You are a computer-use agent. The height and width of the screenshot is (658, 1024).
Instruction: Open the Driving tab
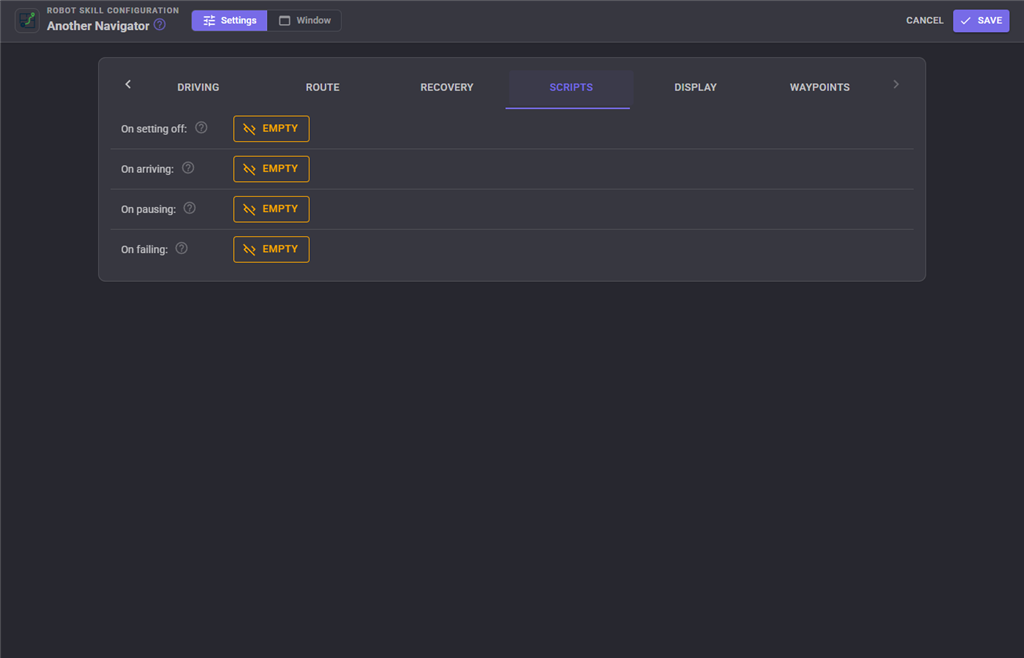click(x=199, y=87)
